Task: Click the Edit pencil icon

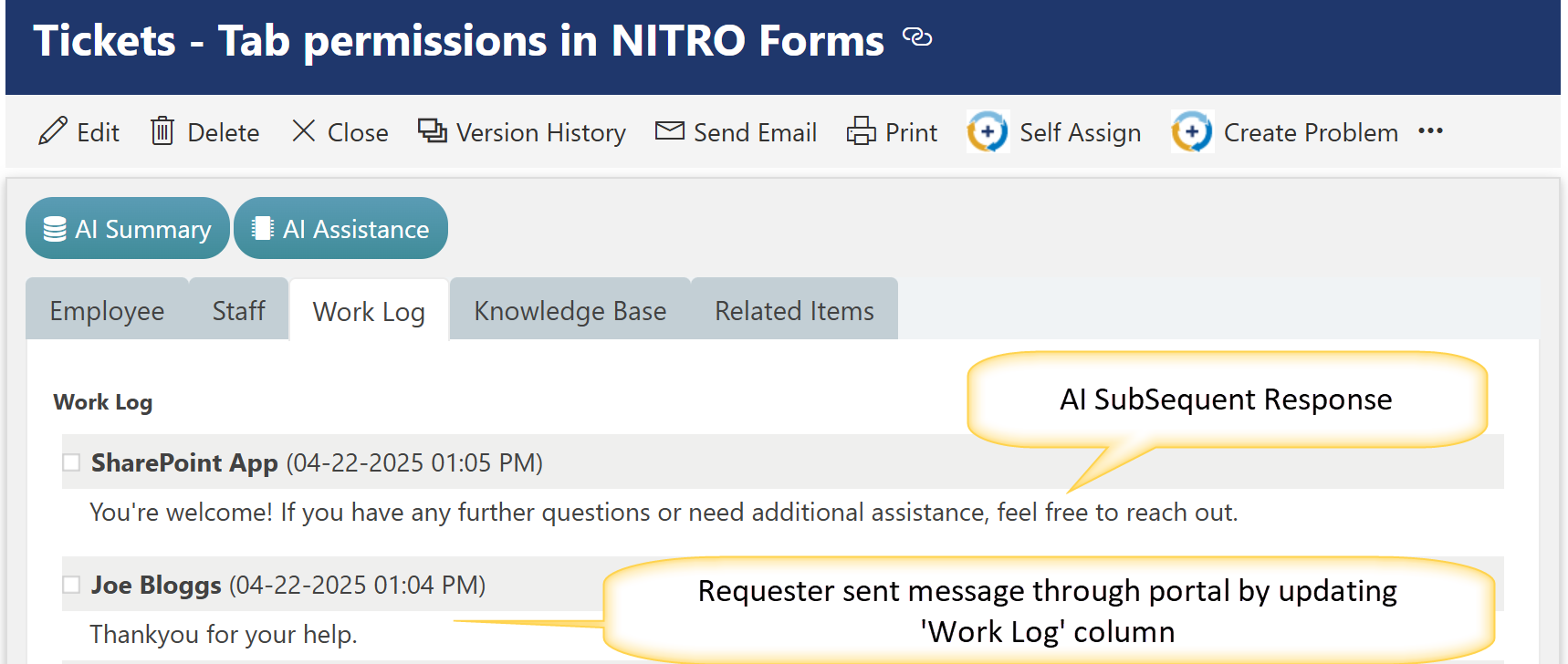Action: click(x=53, y=132)
